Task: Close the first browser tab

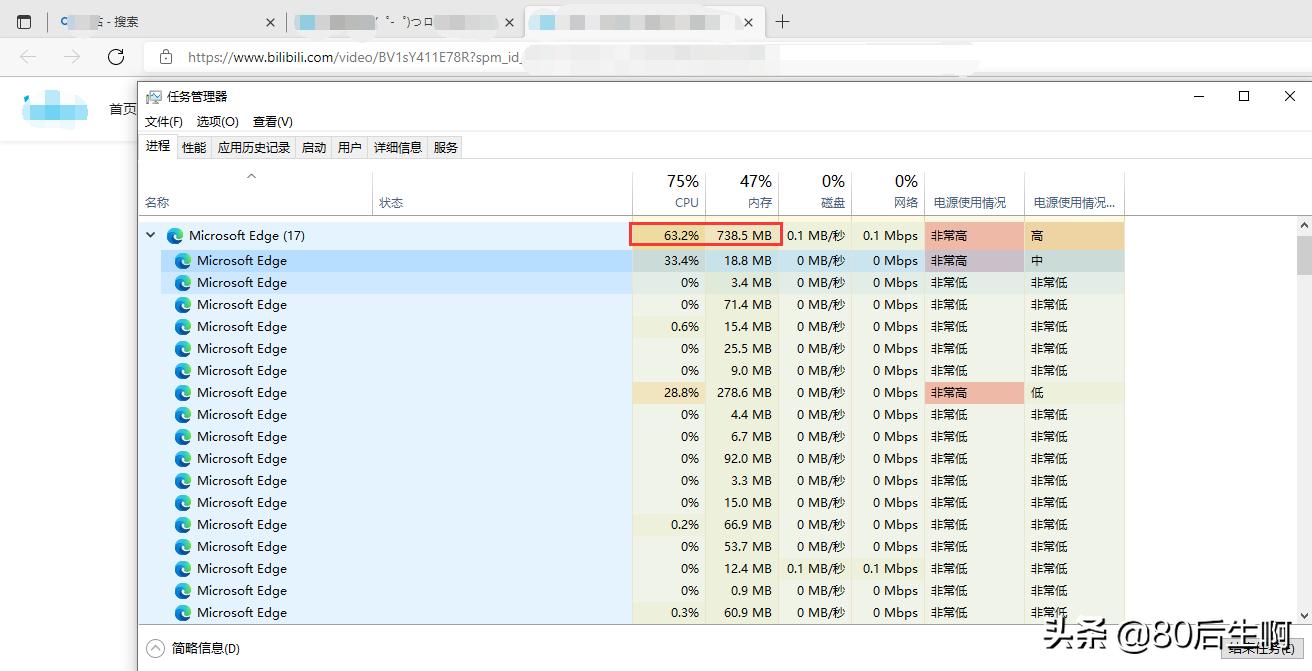Action: [x=270, y=22]
